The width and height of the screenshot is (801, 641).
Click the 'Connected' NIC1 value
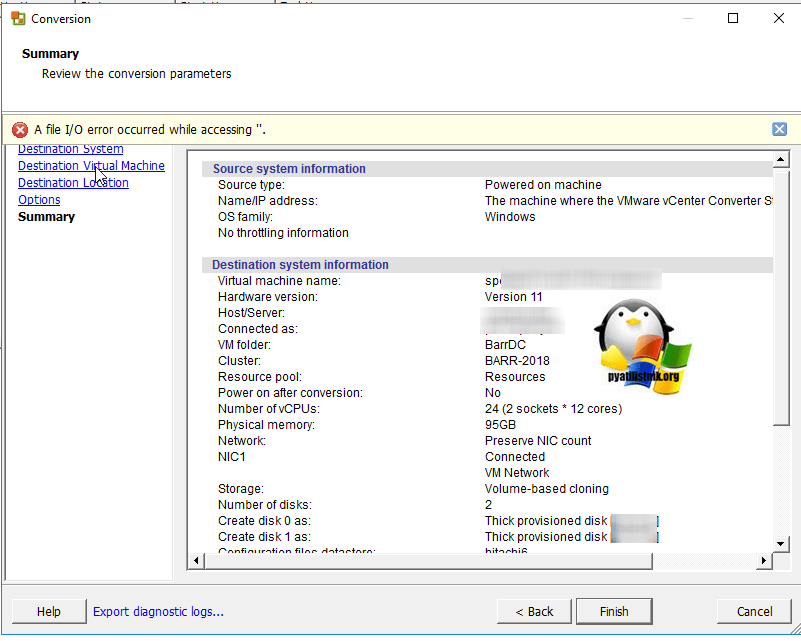514,457
